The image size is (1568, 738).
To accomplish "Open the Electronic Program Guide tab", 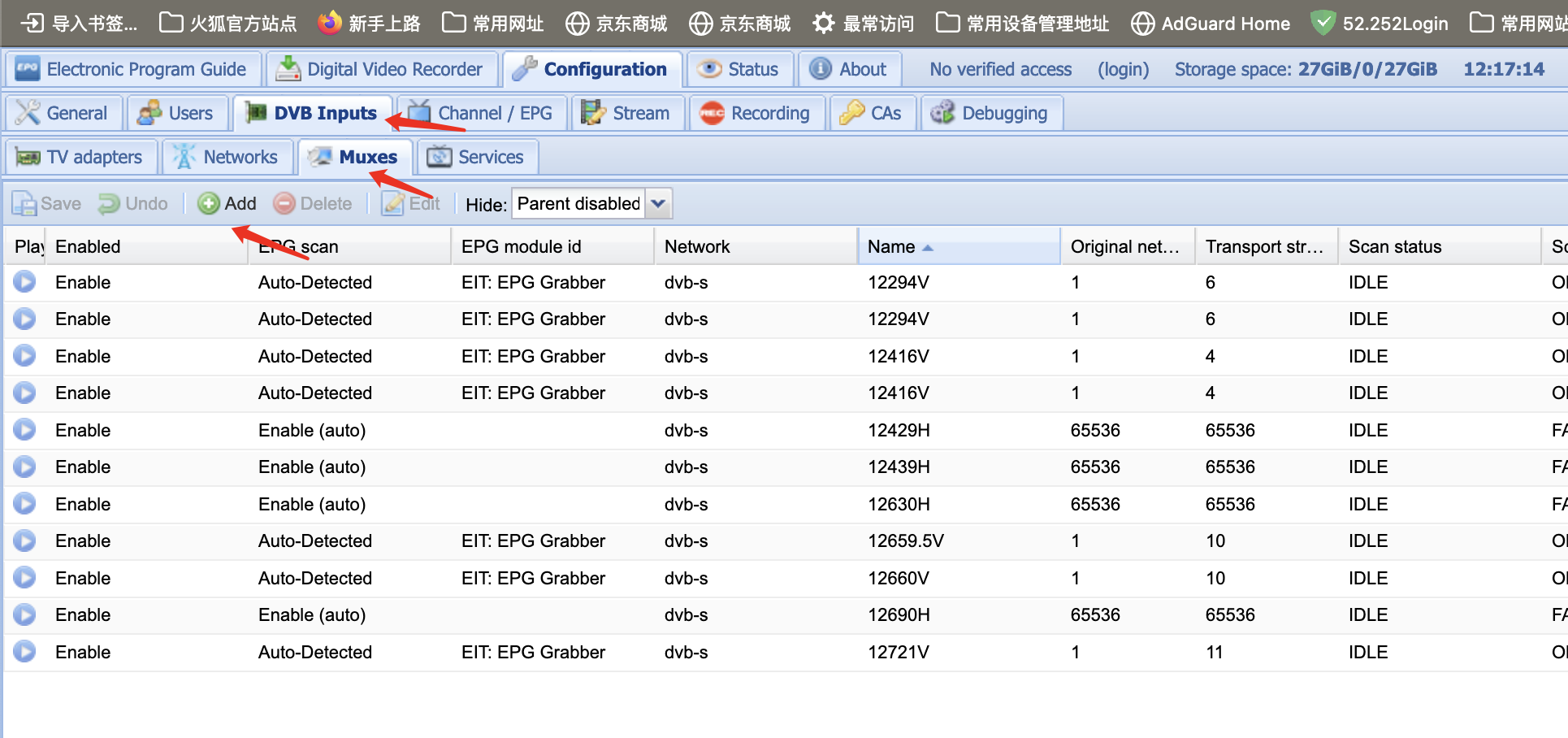I will [x=132, y=69].
